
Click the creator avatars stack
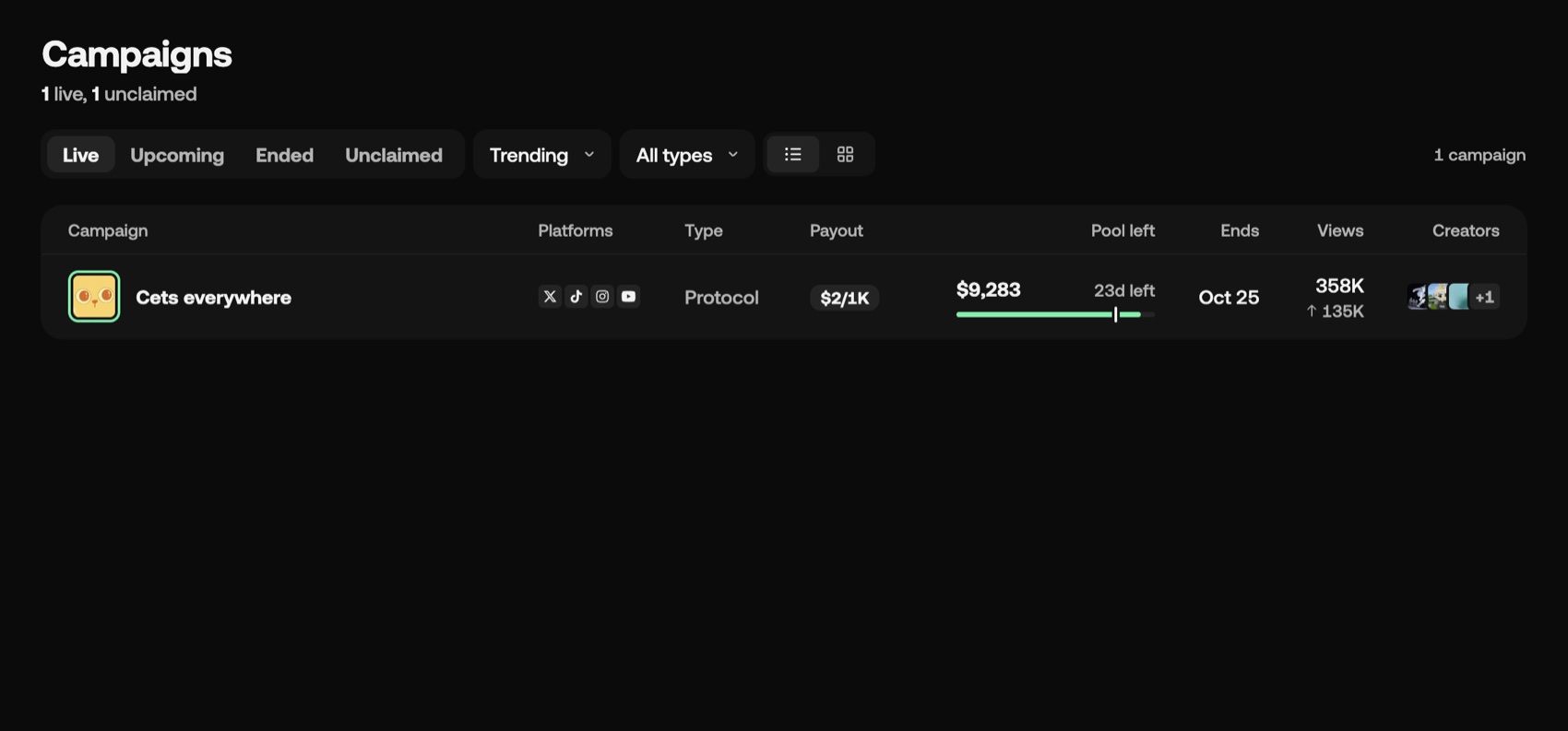(x=1454, y=297)
